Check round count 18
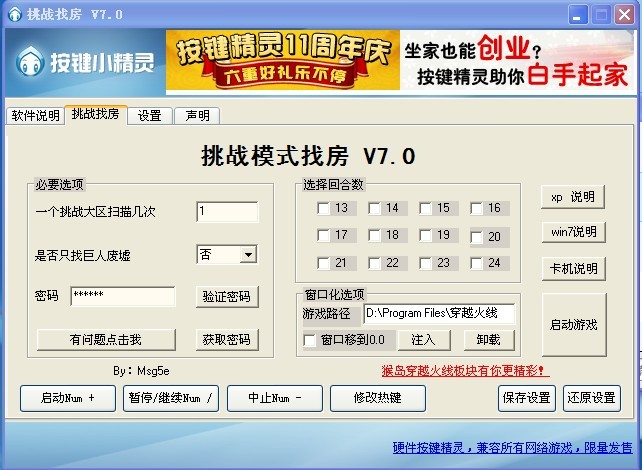642x470 pixels. point(374,235)
